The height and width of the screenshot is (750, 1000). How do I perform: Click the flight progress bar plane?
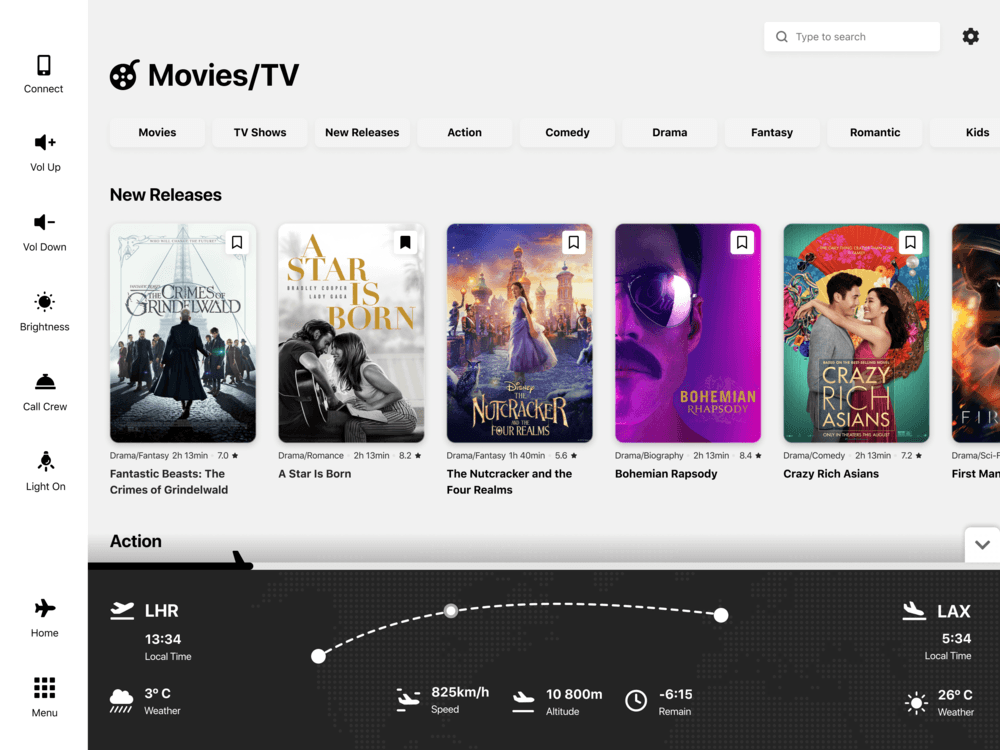(x=241, y=559)
